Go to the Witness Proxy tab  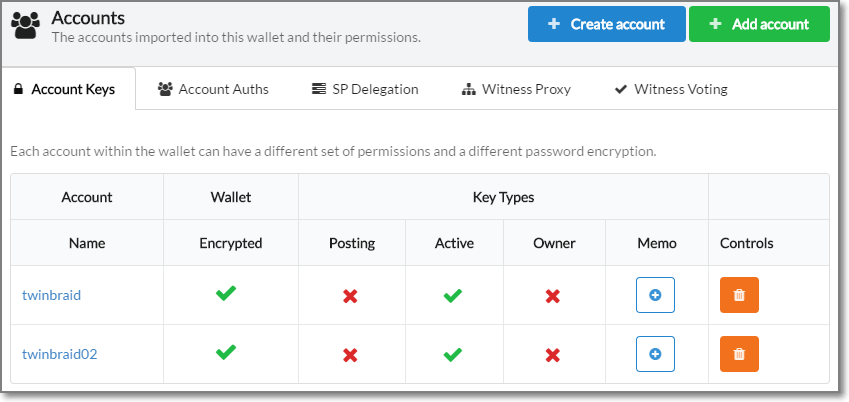516,89
